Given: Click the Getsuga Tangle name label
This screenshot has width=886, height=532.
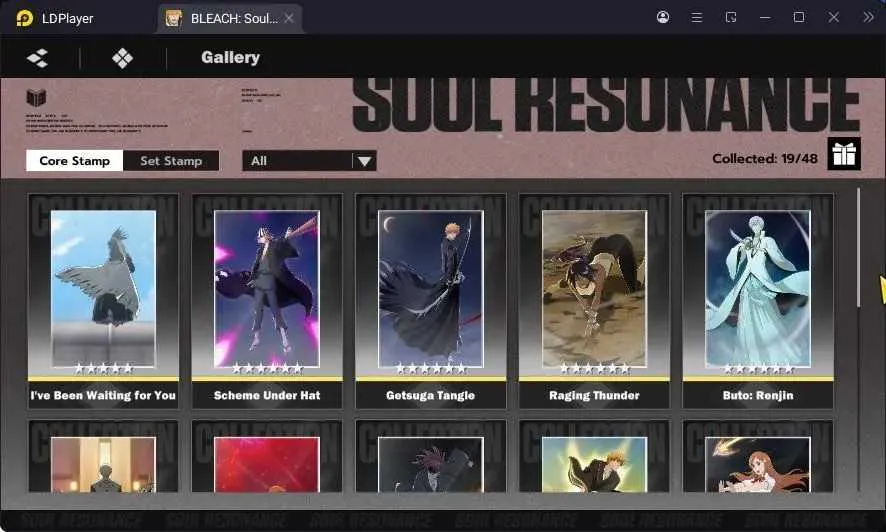Looking at the screenshot, I should (431, 395).
